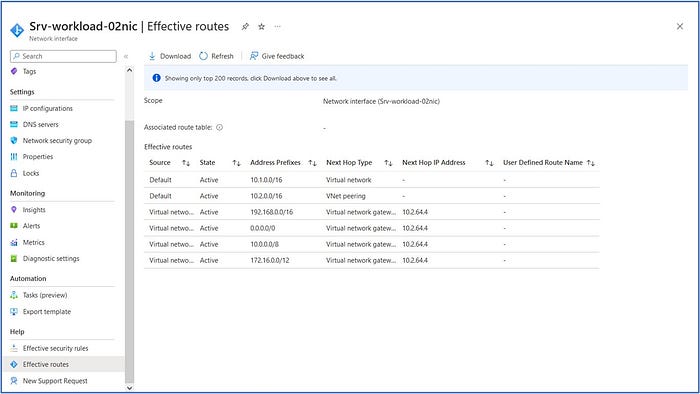Close the Effective routes blade
Screen dimensions: 700x394
pos(679,27)
